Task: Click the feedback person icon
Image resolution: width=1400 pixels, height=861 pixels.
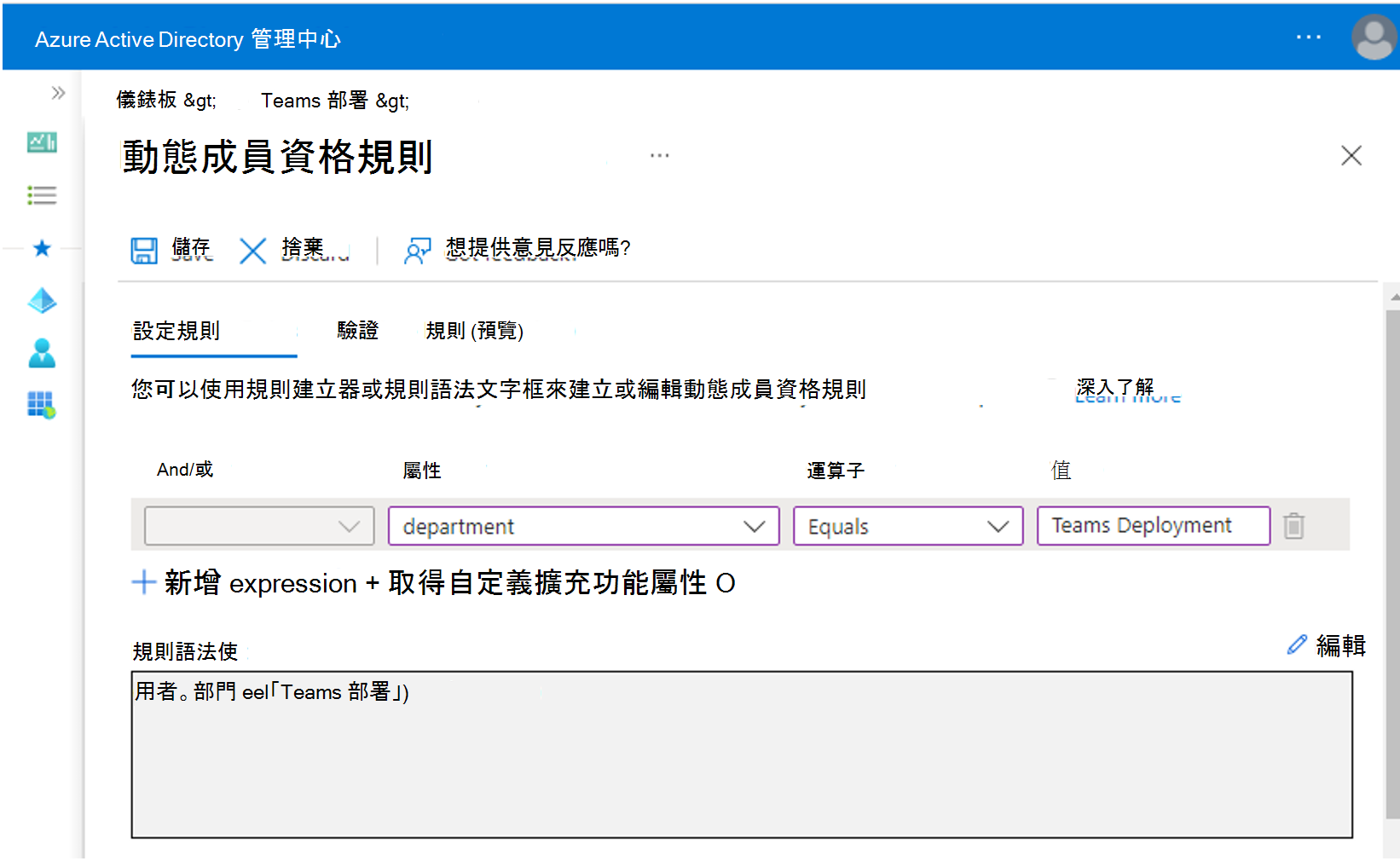Action: [x=417, y=251]
